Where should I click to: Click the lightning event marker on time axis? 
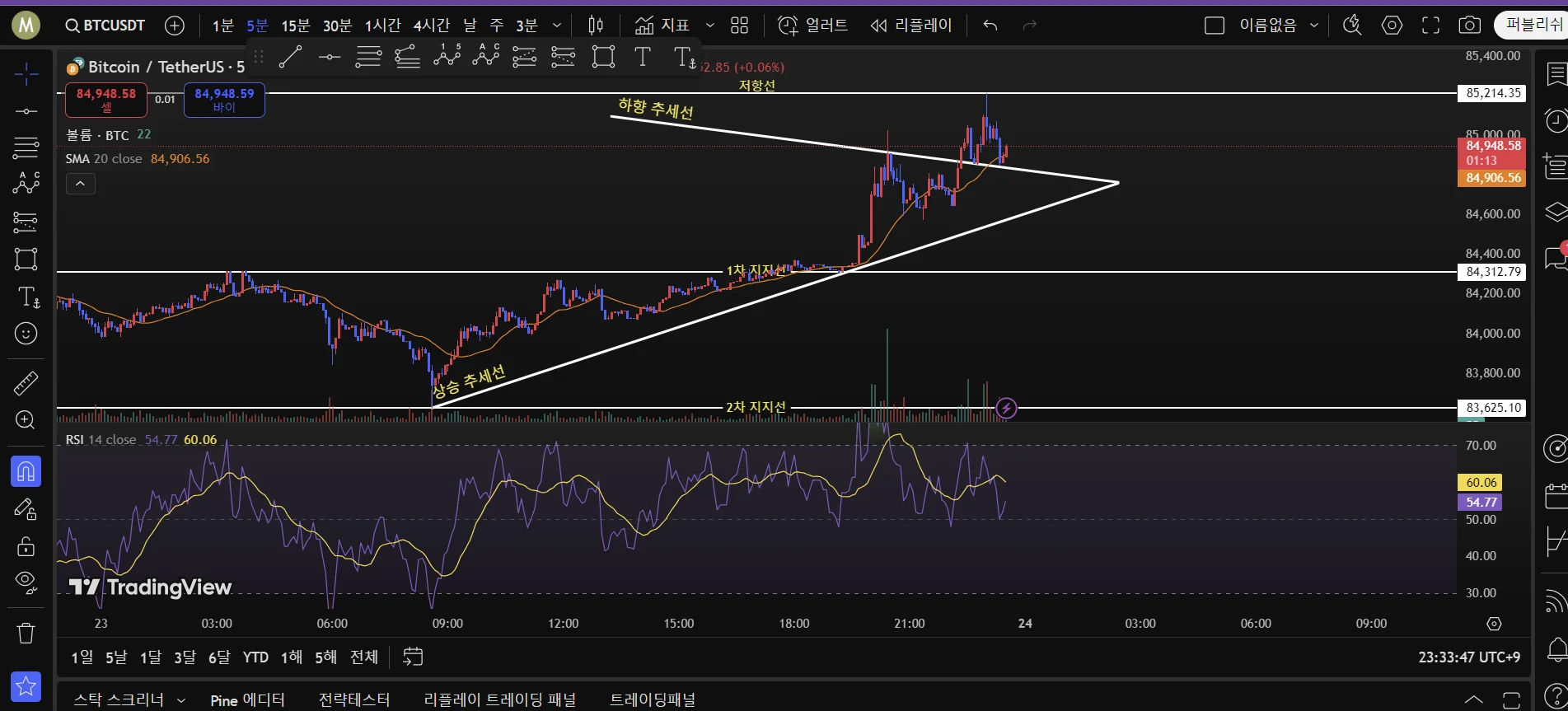point(1006,408)
